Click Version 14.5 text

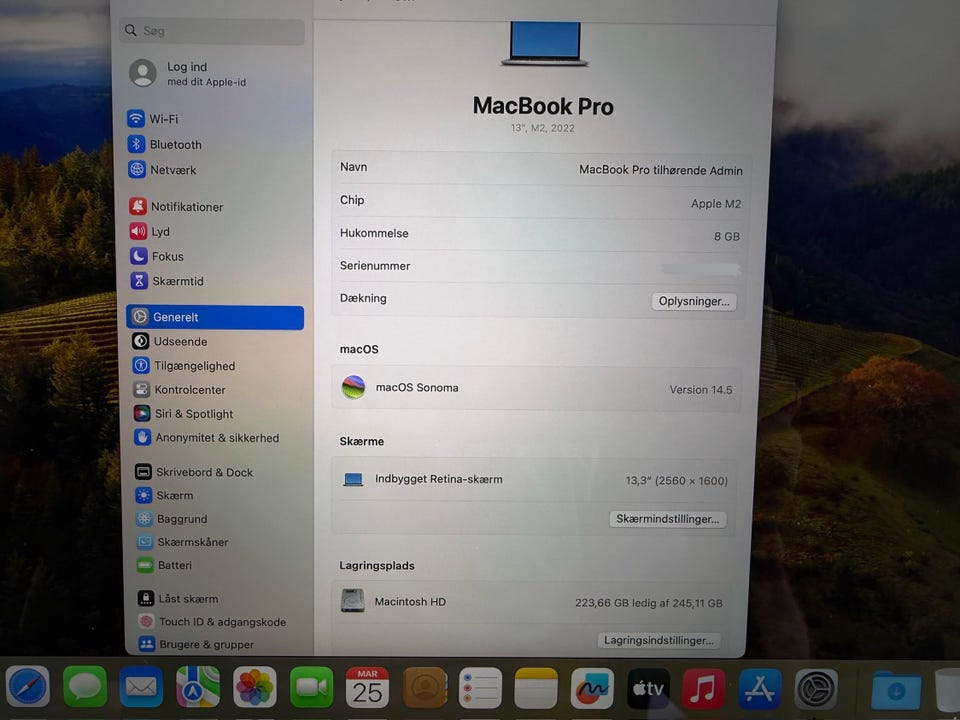700,390
